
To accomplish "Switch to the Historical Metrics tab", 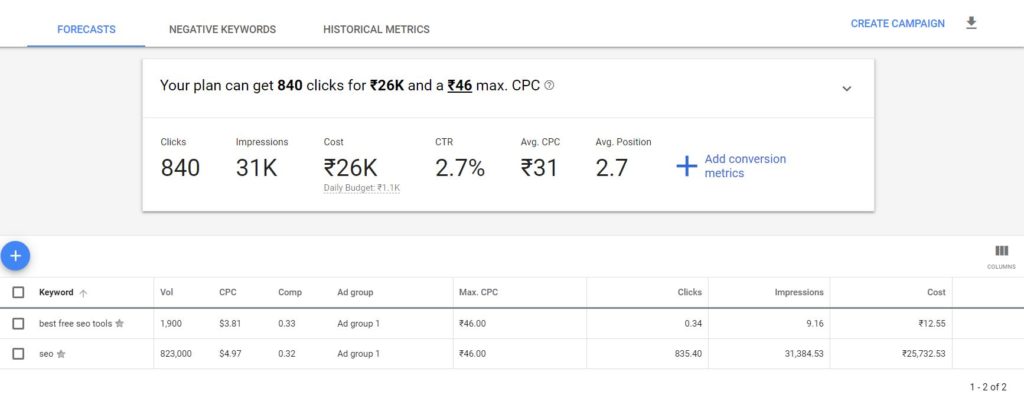I will pos(376,29).
